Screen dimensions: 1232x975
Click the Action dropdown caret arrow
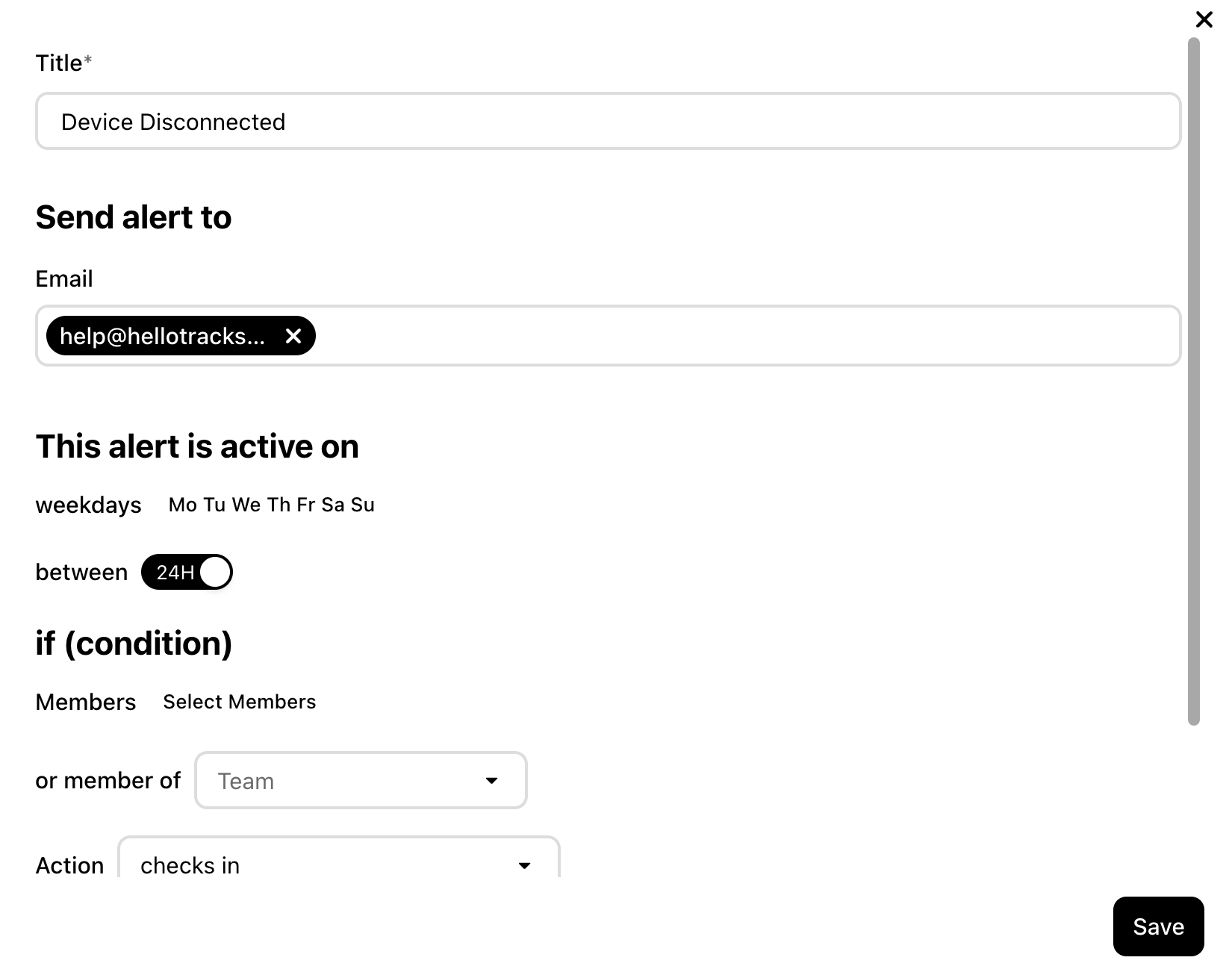(x=524, y=866)
